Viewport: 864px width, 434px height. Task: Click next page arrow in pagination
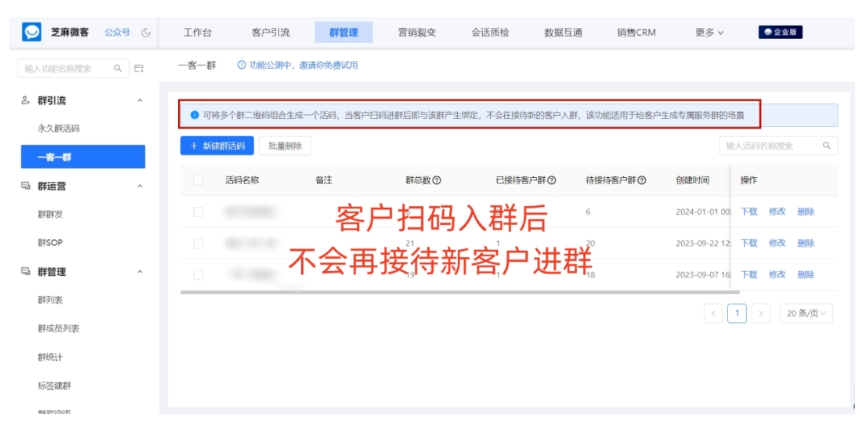click(x=761, y=314)
